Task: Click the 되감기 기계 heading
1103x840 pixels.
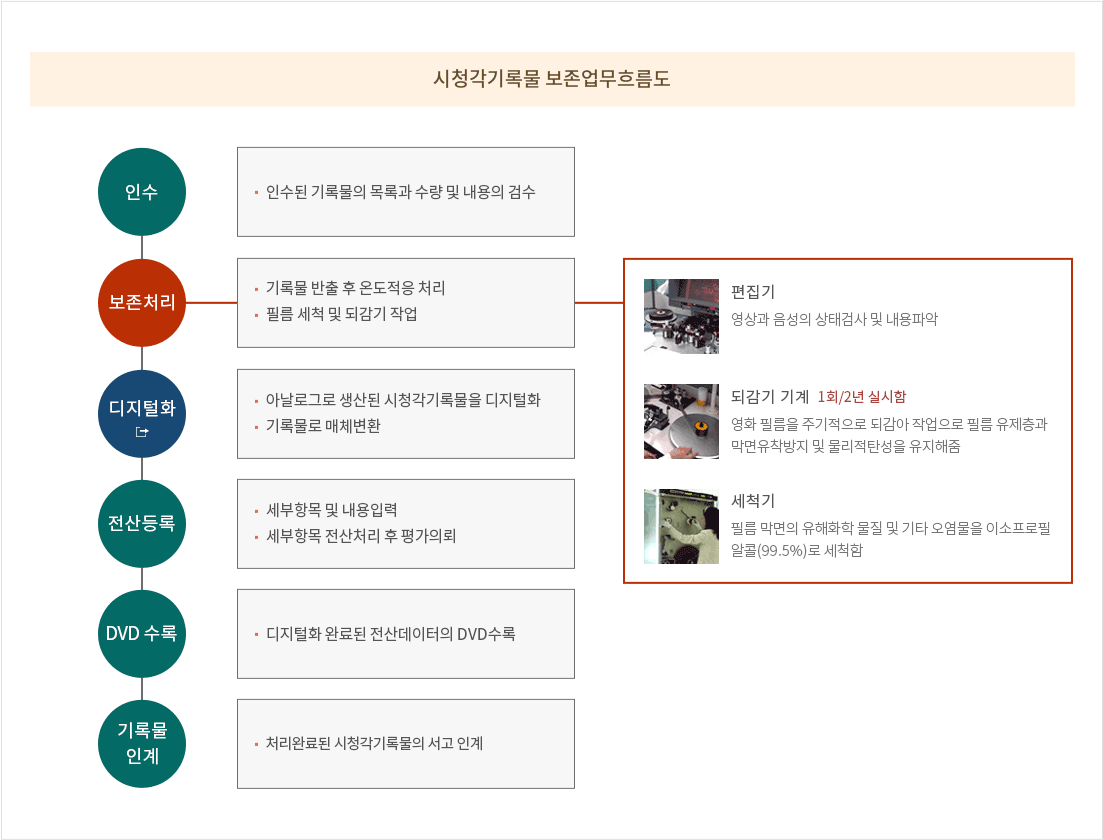Action: (769, 397)
